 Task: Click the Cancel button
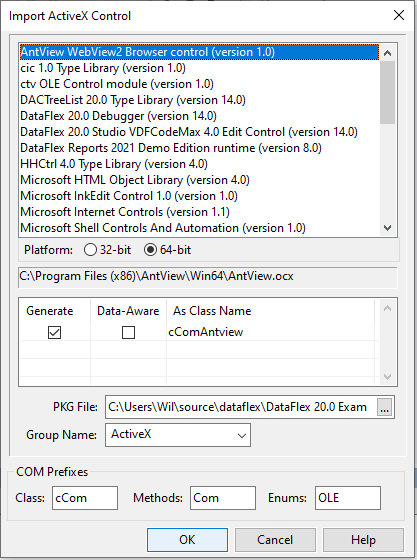(275, 540)
